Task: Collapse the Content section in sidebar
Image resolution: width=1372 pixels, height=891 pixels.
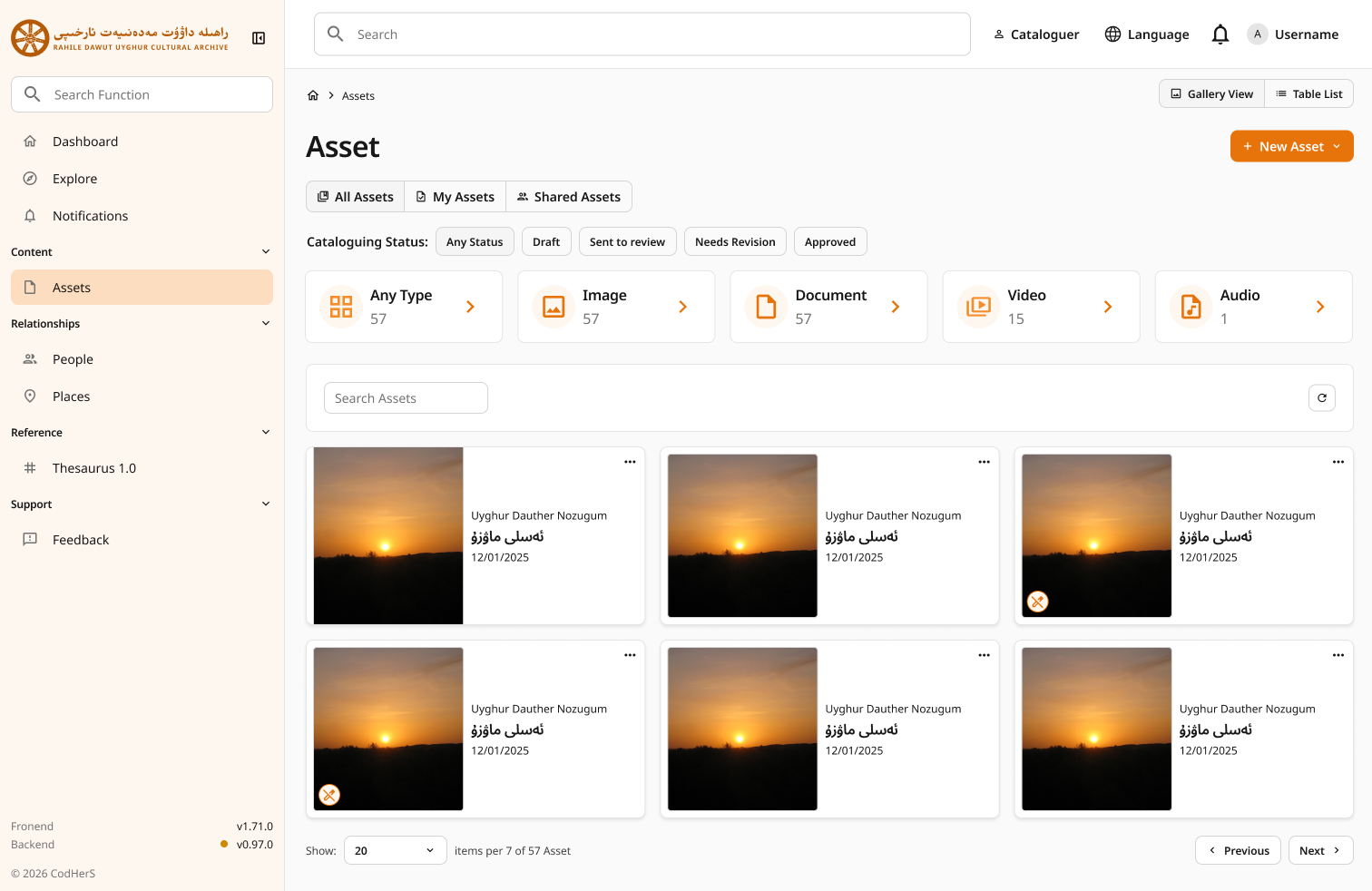Action: [x=266, y=252]
